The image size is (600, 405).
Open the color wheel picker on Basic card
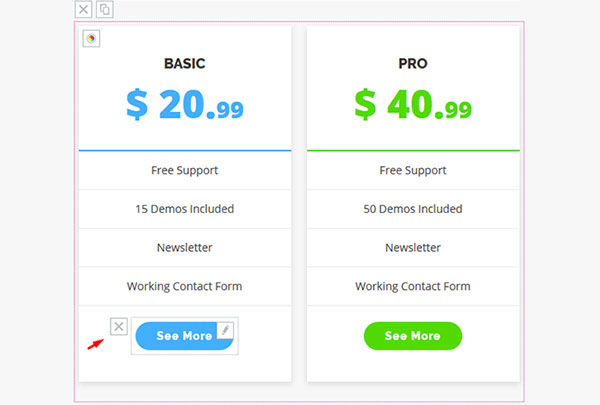(91, 39)
